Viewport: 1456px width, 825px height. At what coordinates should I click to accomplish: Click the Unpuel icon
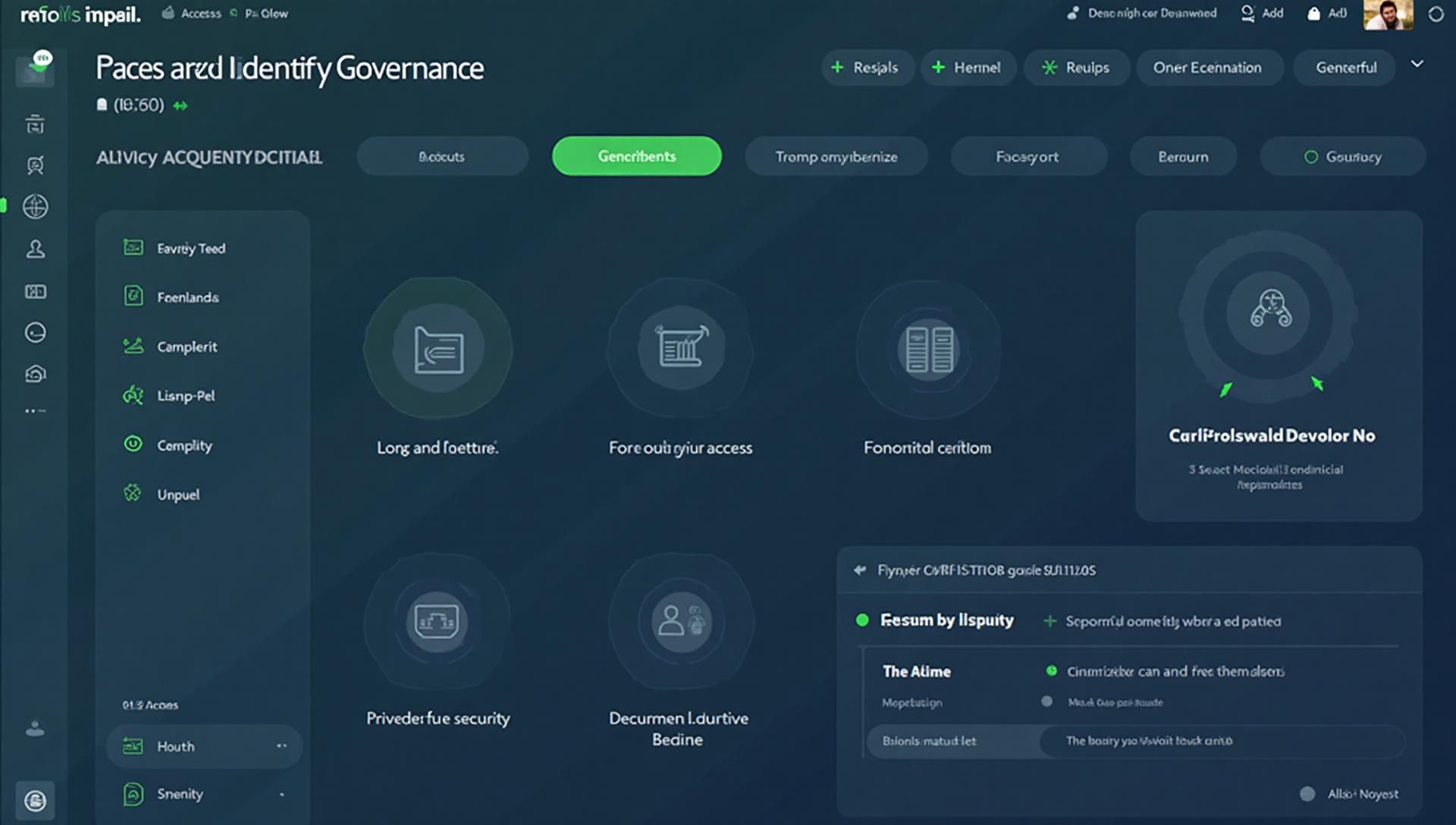pos(133,494)
